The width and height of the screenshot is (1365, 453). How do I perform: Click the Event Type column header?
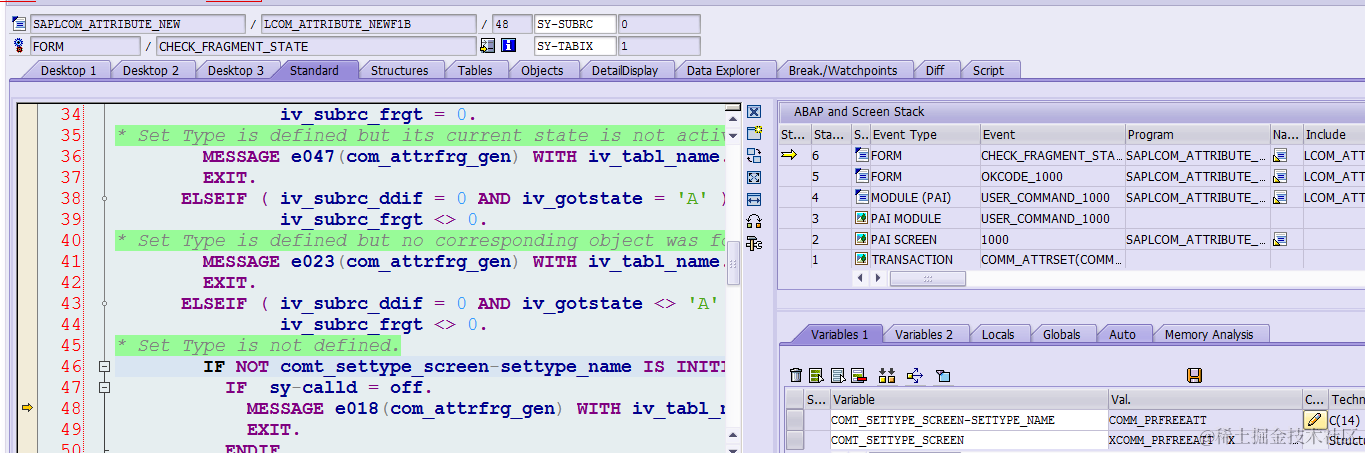(924, 134)
